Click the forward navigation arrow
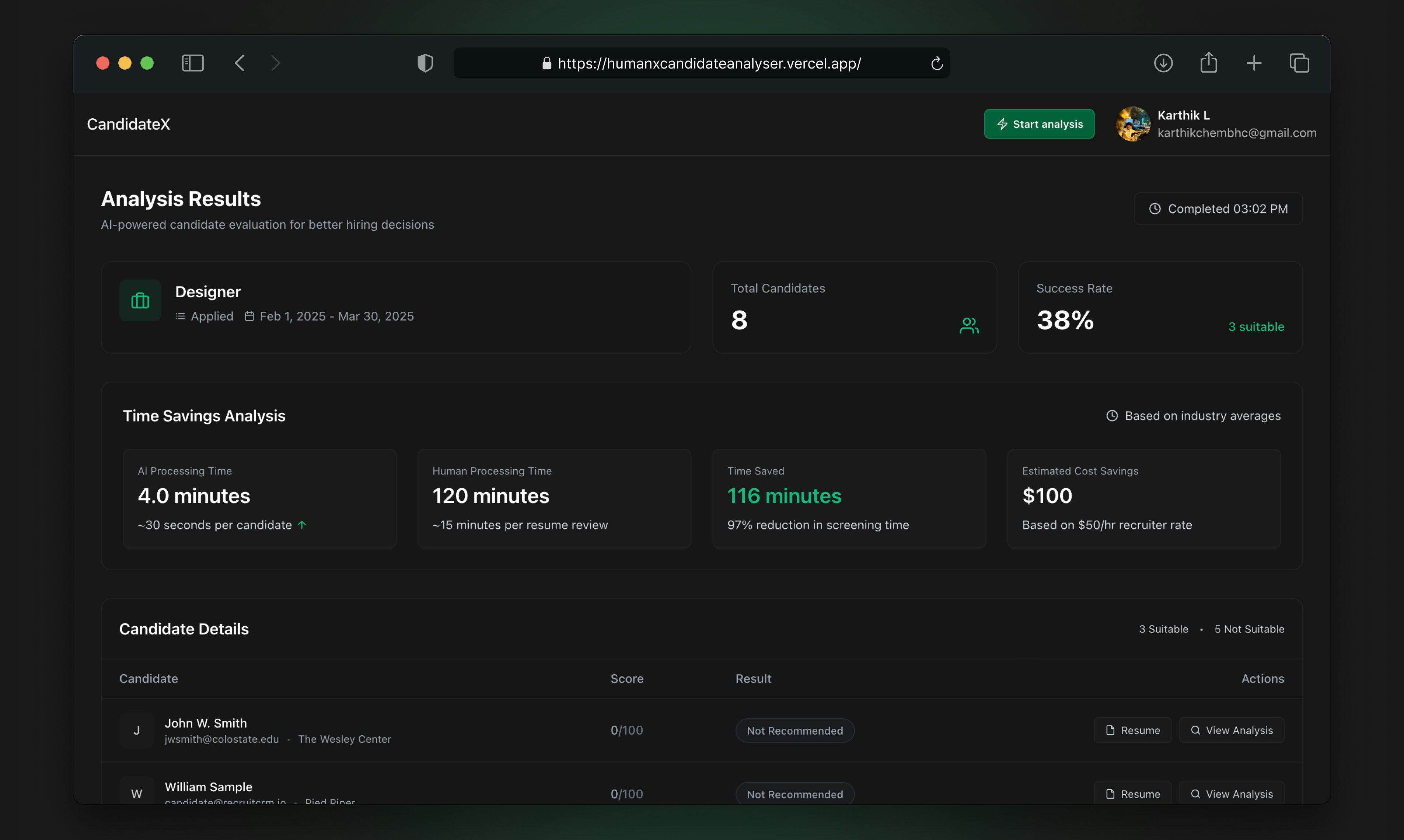The image size is (1404, 840). [276, 63]
